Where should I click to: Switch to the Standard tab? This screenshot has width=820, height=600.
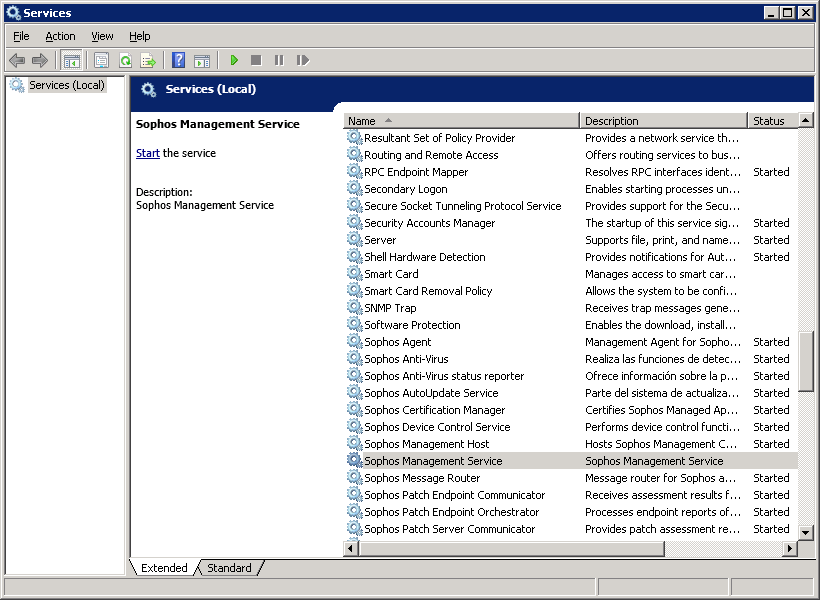(229, 568)
